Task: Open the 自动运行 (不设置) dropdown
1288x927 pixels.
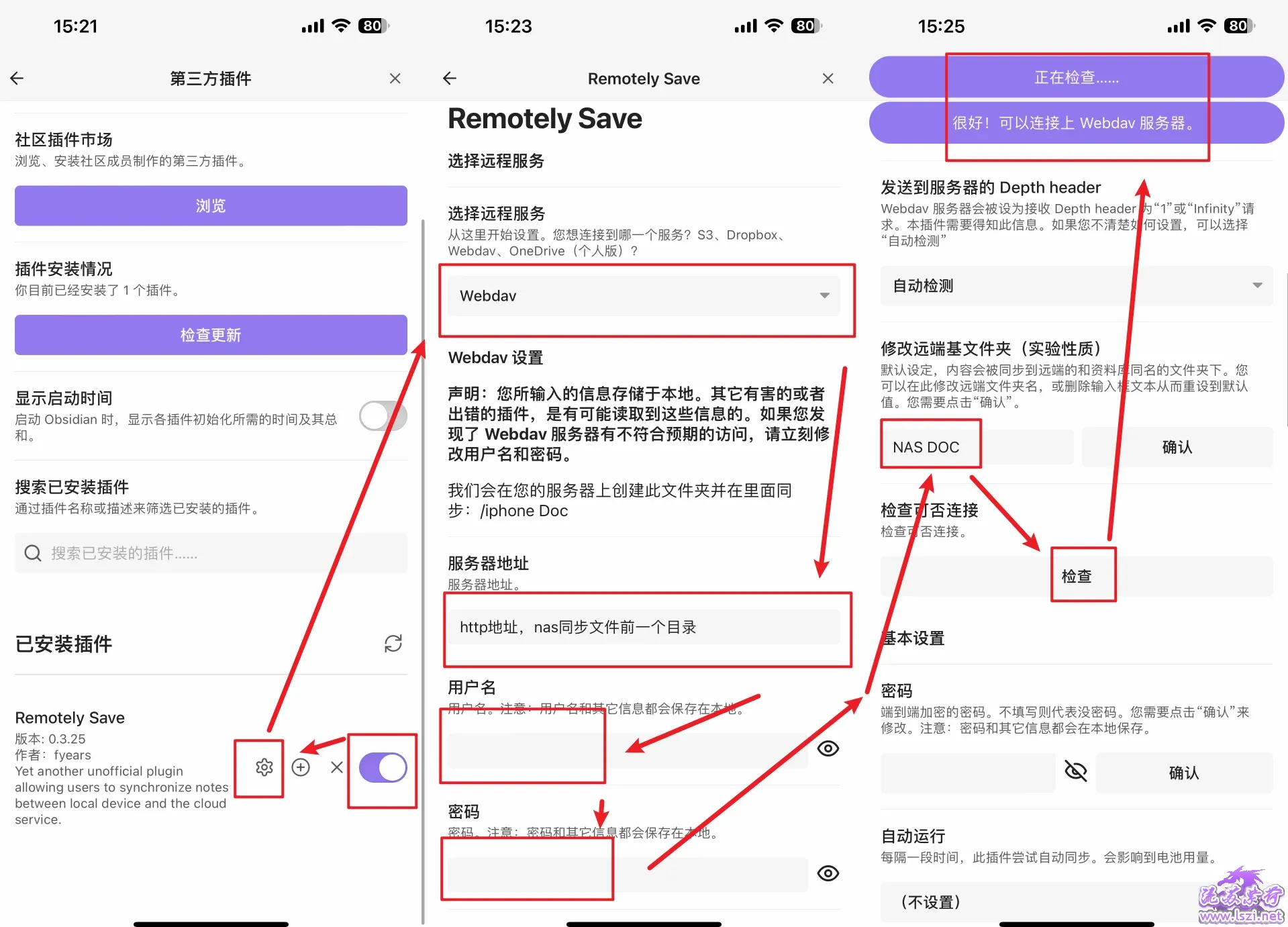Action: tap(1077, 902)
